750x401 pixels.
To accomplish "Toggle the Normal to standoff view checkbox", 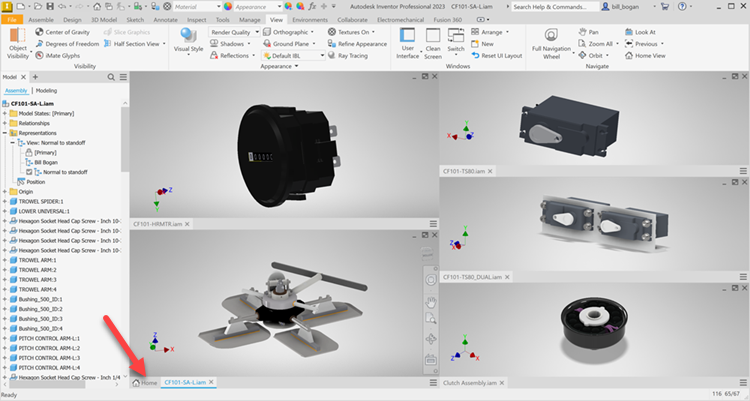I will 29,172.
